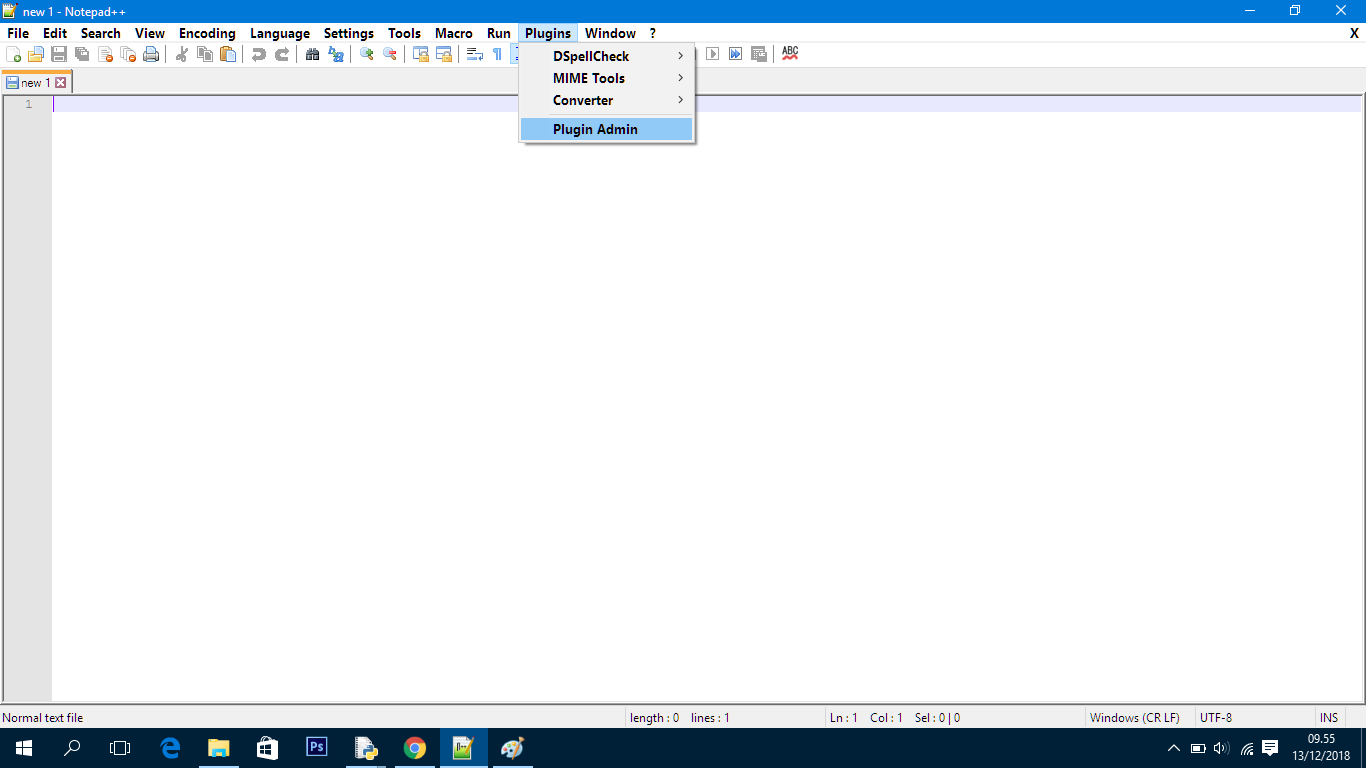Close the 'new 1' tab
Viewport: 1366px width, 768px height.
pyautogui.click(x=60, y=83)
